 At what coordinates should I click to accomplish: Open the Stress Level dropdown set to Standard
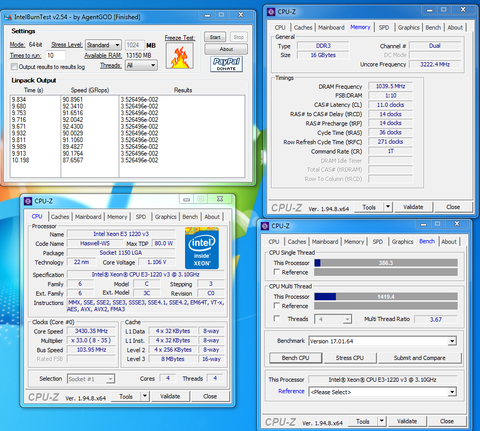(103, 45)
